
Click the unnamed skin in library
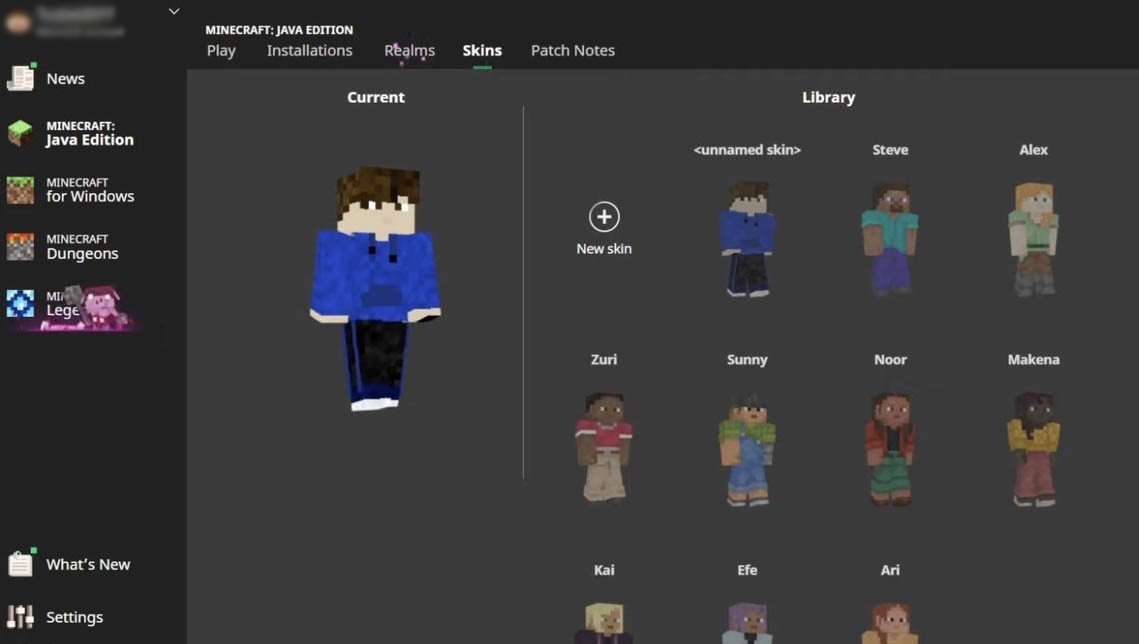(747, 239)
